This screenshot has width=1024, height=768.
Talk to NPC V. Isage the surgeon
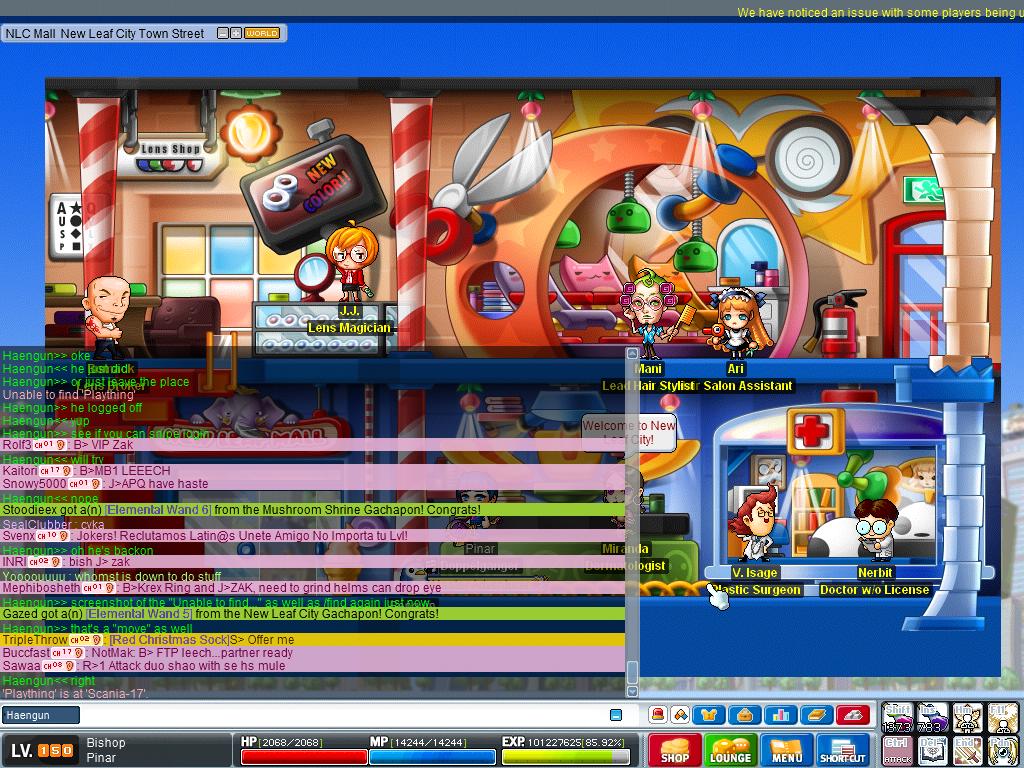tap(754, 524)
